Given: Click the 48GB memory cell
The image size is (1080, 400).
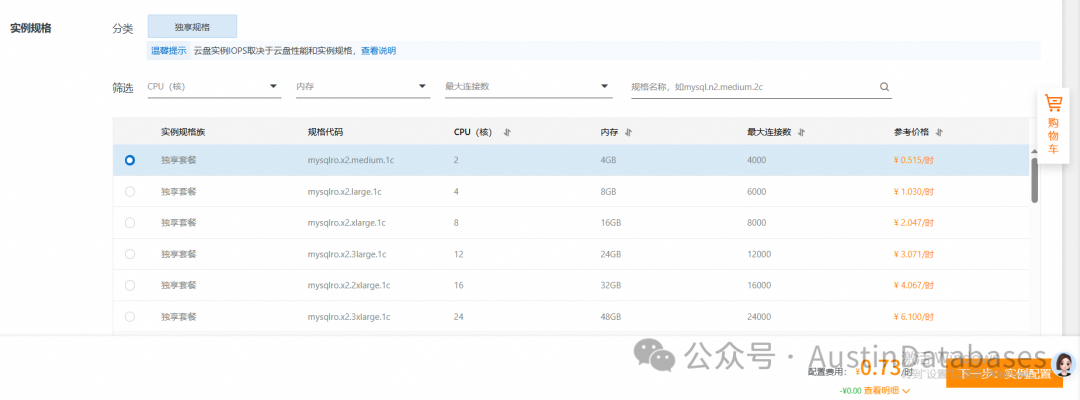Looking at the screenshot, I should coord(611,317).
